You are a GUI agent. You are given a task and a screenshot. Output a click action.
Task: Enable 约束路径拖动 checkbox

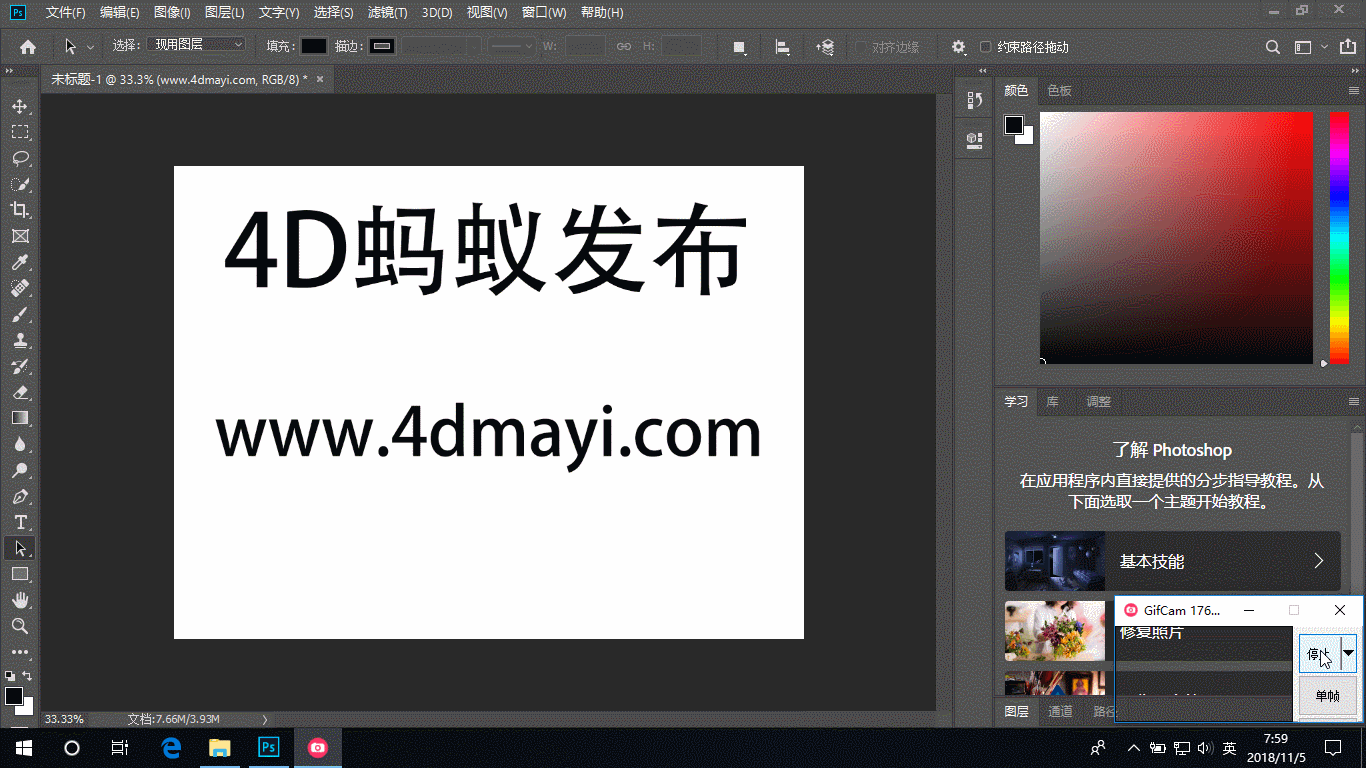tap(986, 47)
